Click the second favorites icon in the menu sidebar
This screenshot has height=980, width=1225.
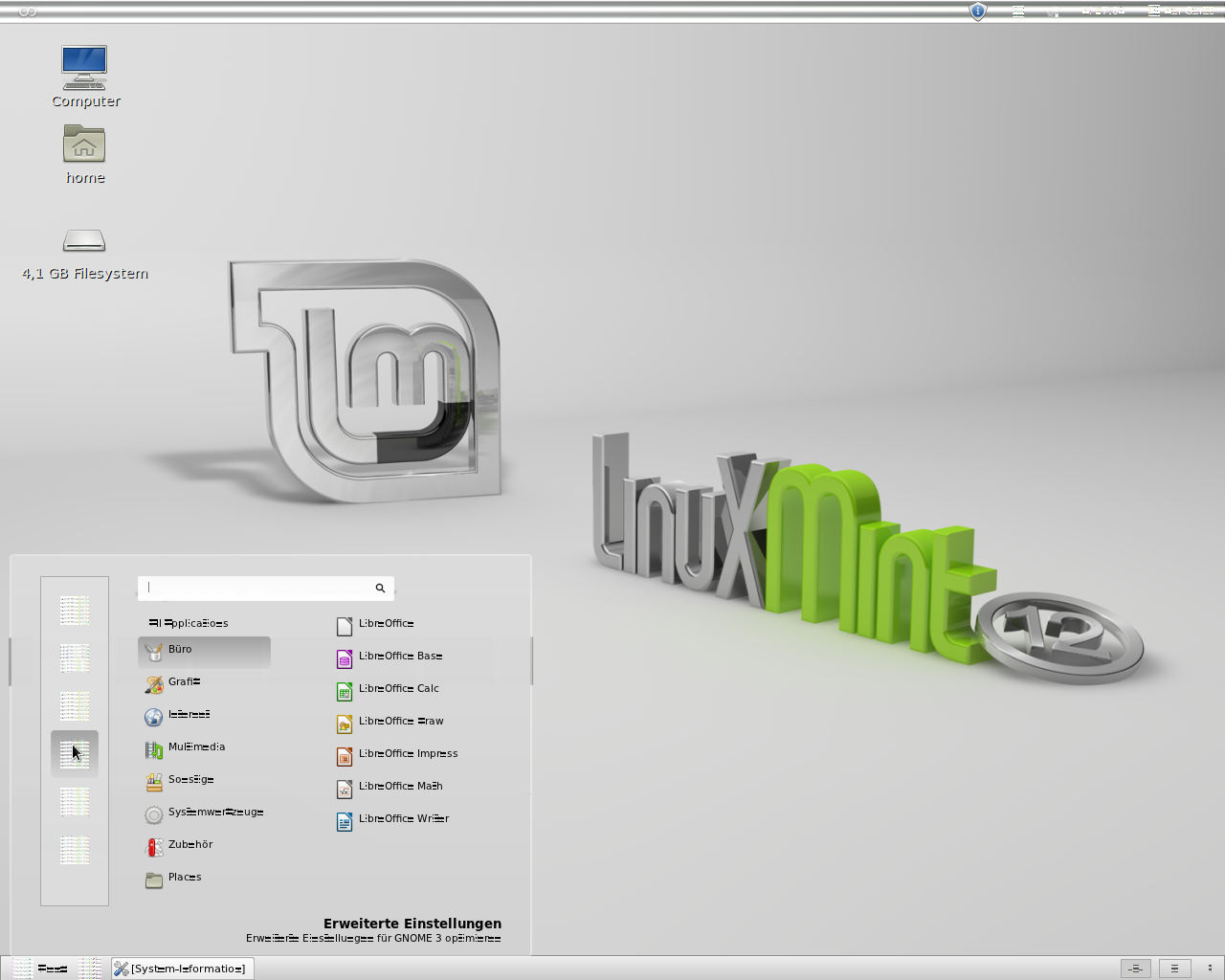[75, 657]
